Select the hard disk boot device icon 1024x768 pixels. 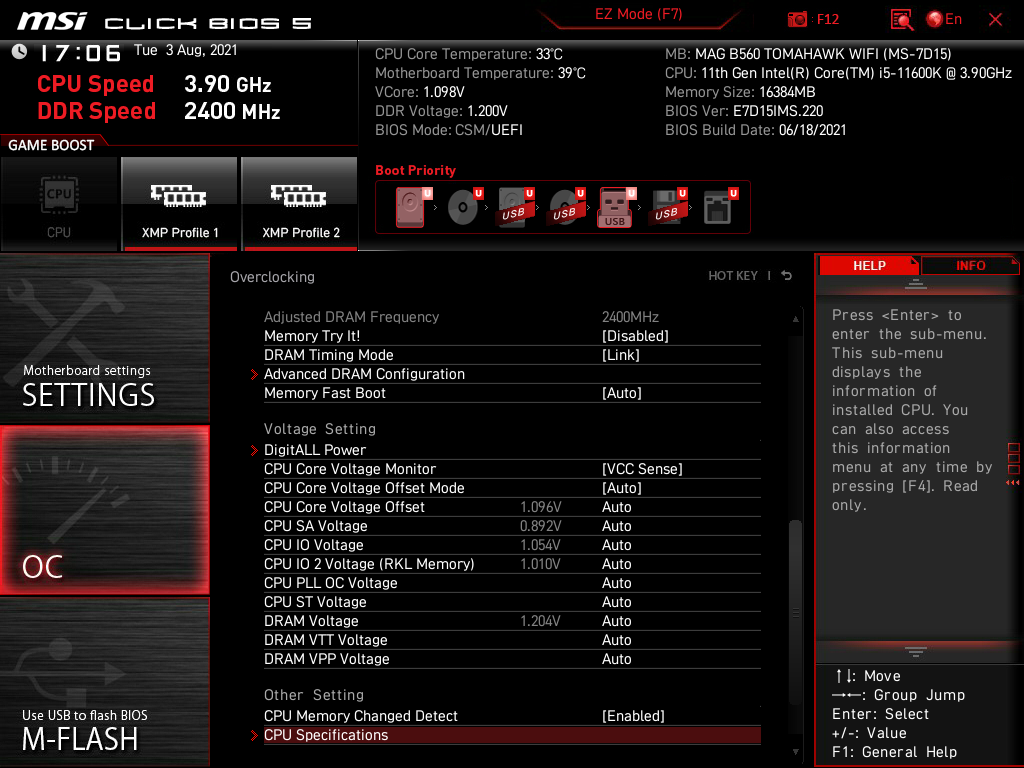tap(412, 207)
